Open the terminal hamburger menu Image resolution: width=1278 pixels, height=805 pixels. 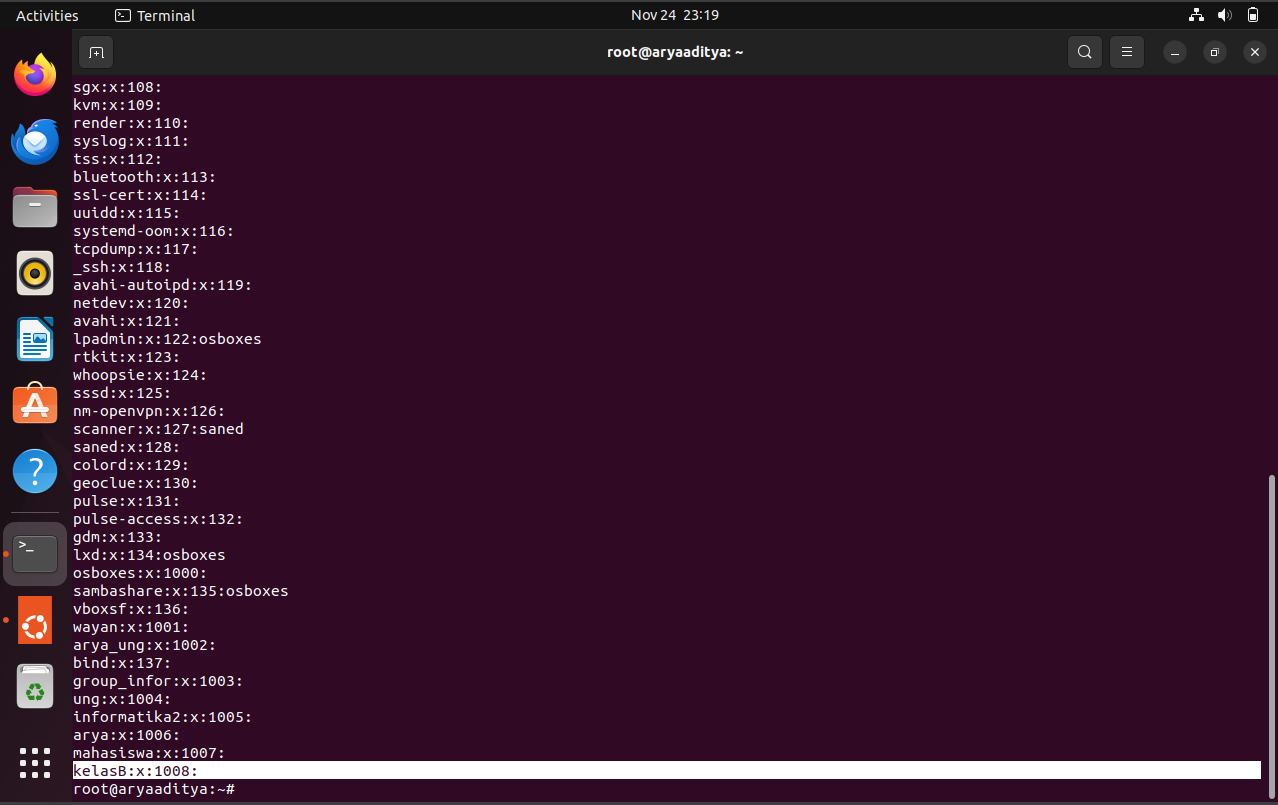(x=1127, y=52)
